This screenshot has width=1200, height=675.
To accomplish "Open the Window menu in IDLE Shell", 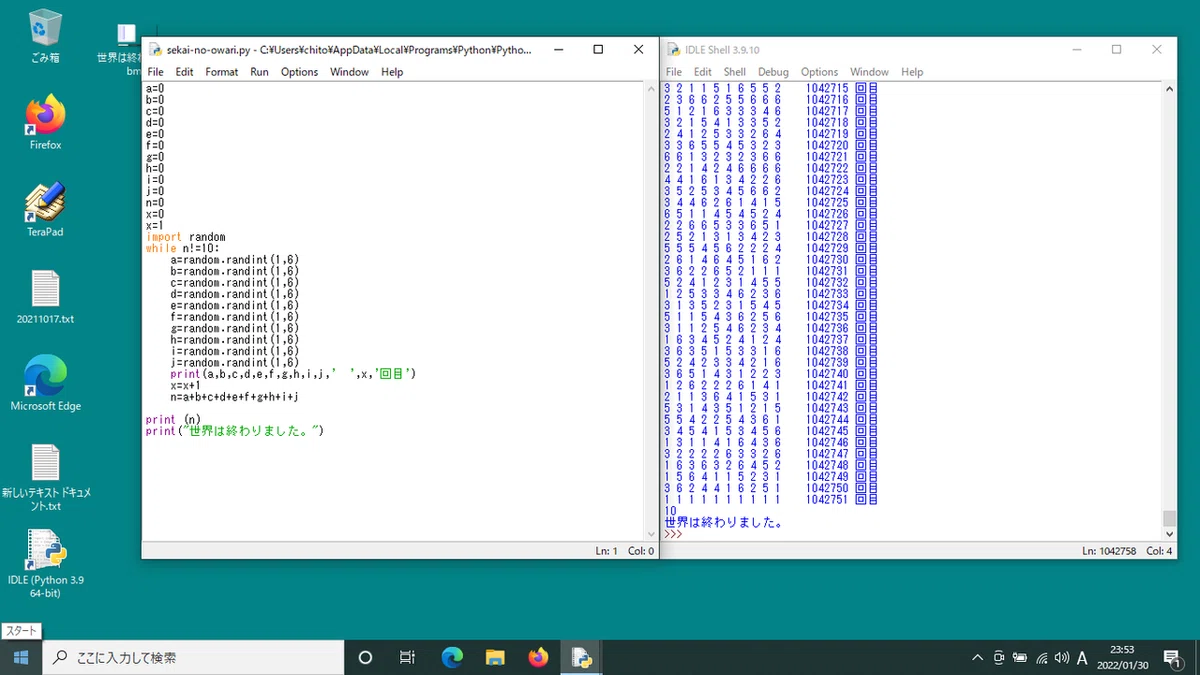I will pyautogui.click(x=869, y=72).
